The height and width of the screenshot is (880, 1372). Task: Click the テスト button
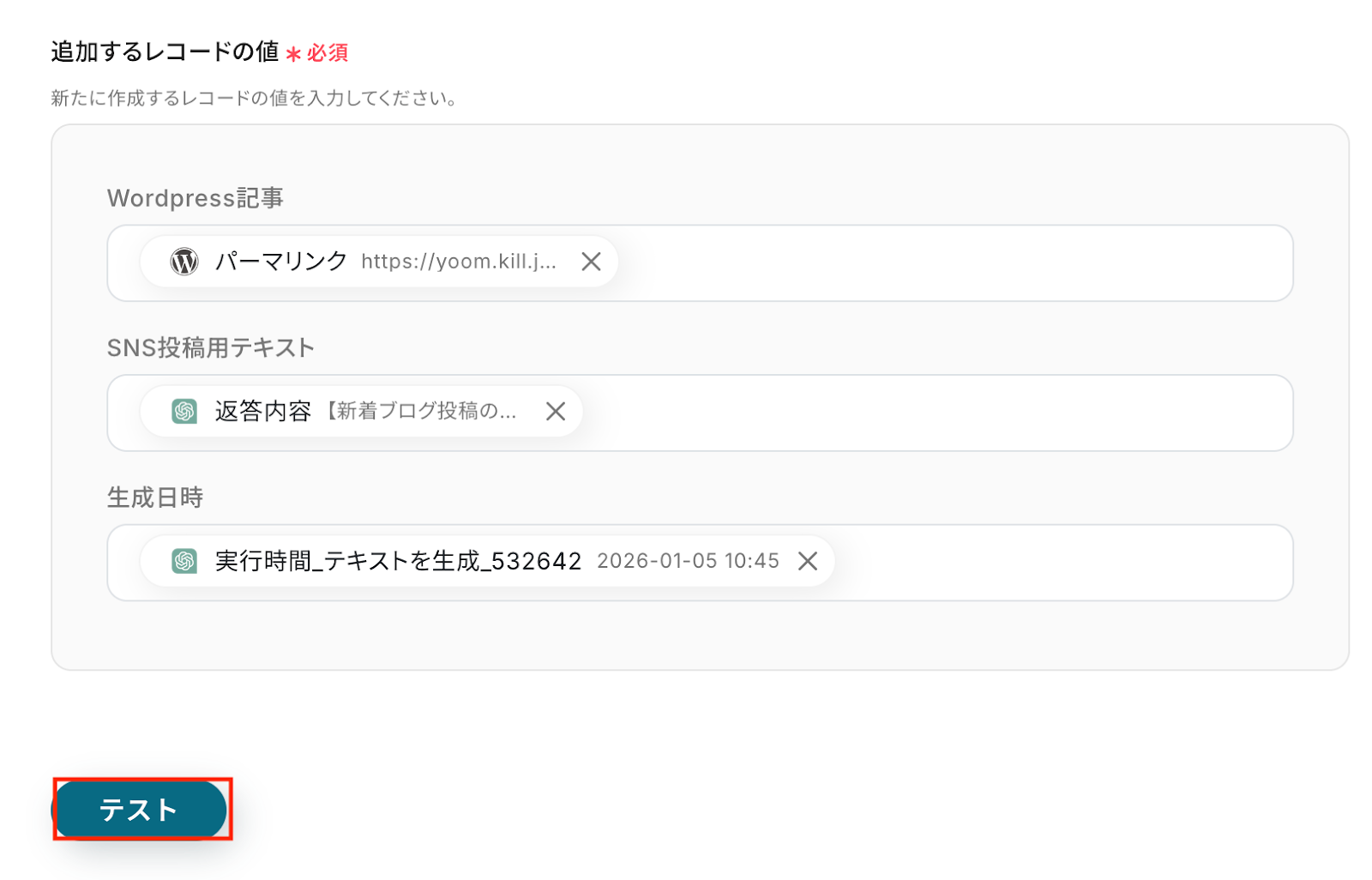pyautogui.click(x=140, y=809)
